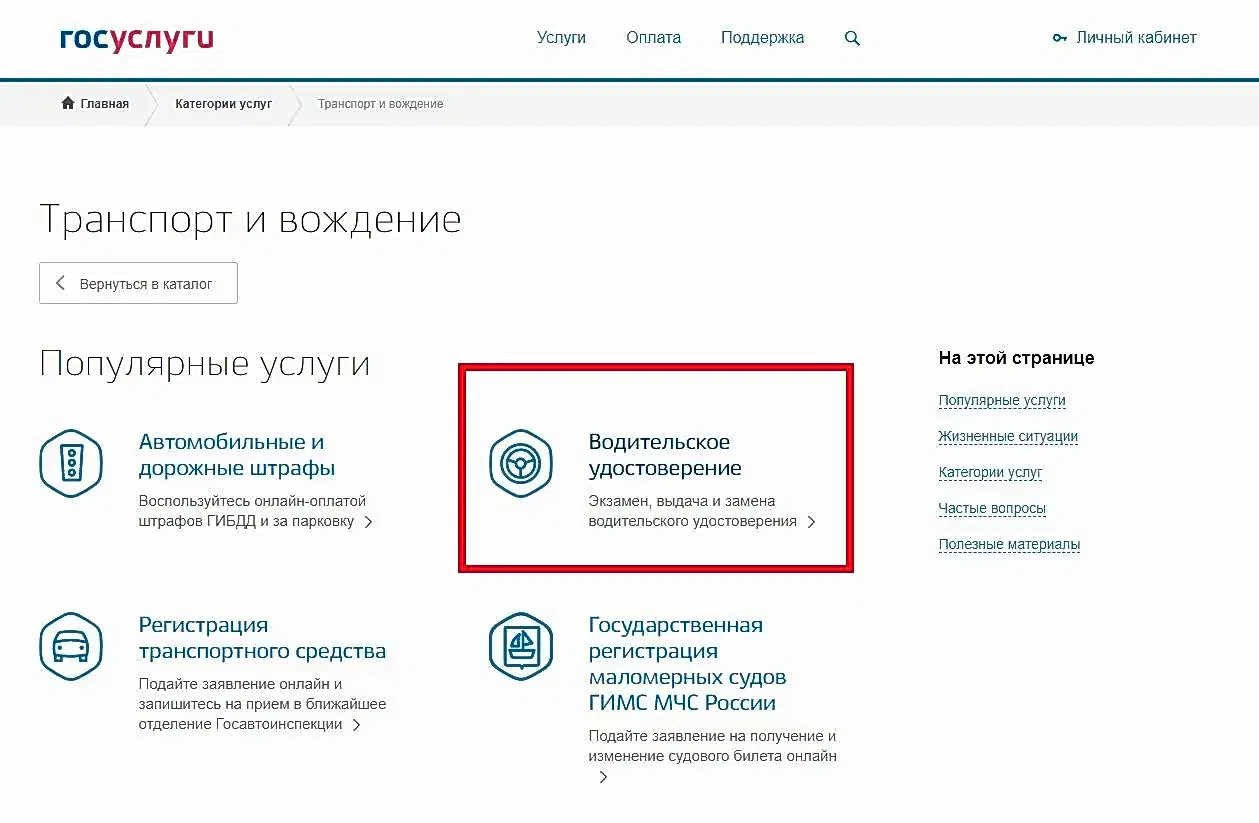Screen dimensions: 1259x823
Task: Go to Категории услуг breadcrumb
Action: click(x=223, y=103)
